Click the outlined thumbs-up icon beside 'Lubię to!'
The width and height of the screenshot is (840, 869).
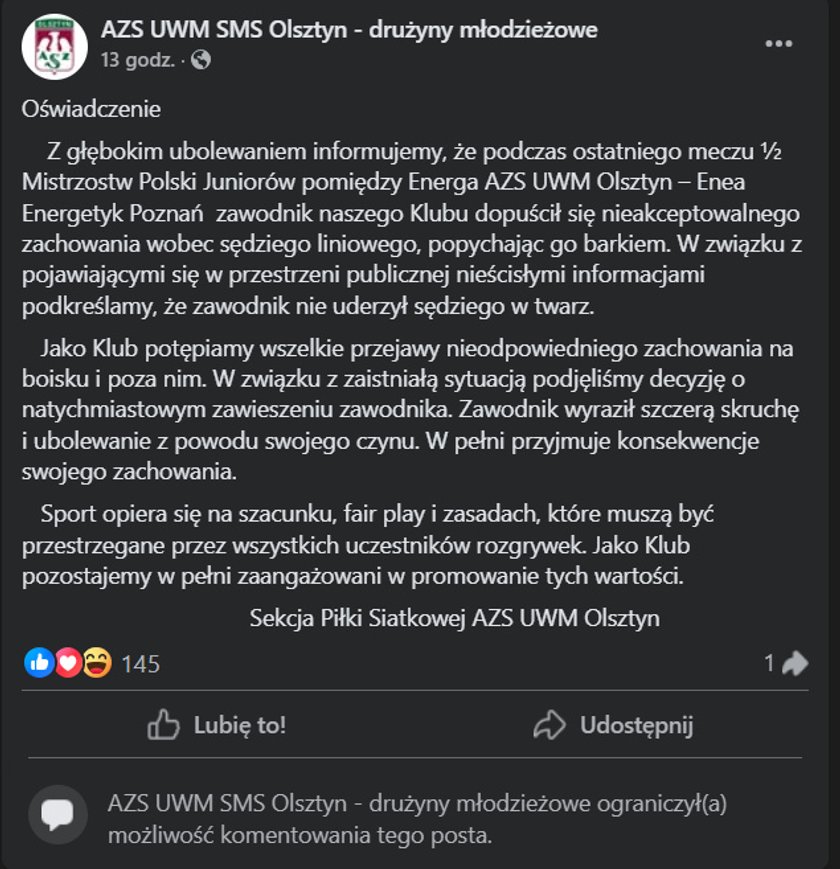point(163,724)
